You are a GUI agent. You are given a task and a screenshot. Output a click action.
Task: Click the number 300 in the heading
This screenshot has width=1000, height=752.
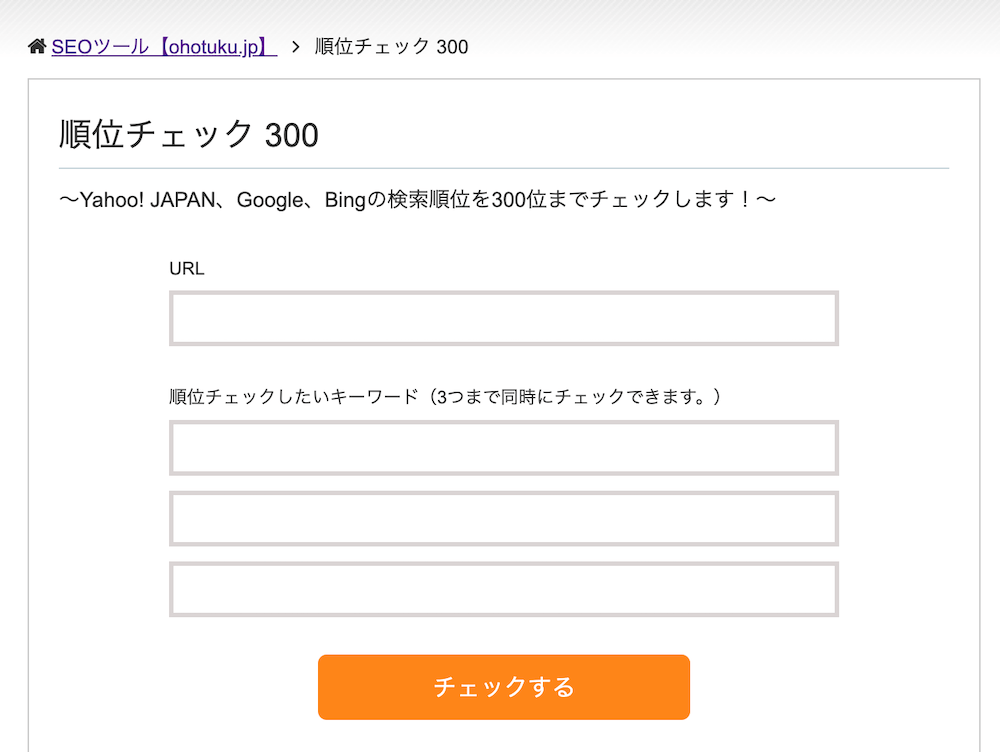click(291, 135)
